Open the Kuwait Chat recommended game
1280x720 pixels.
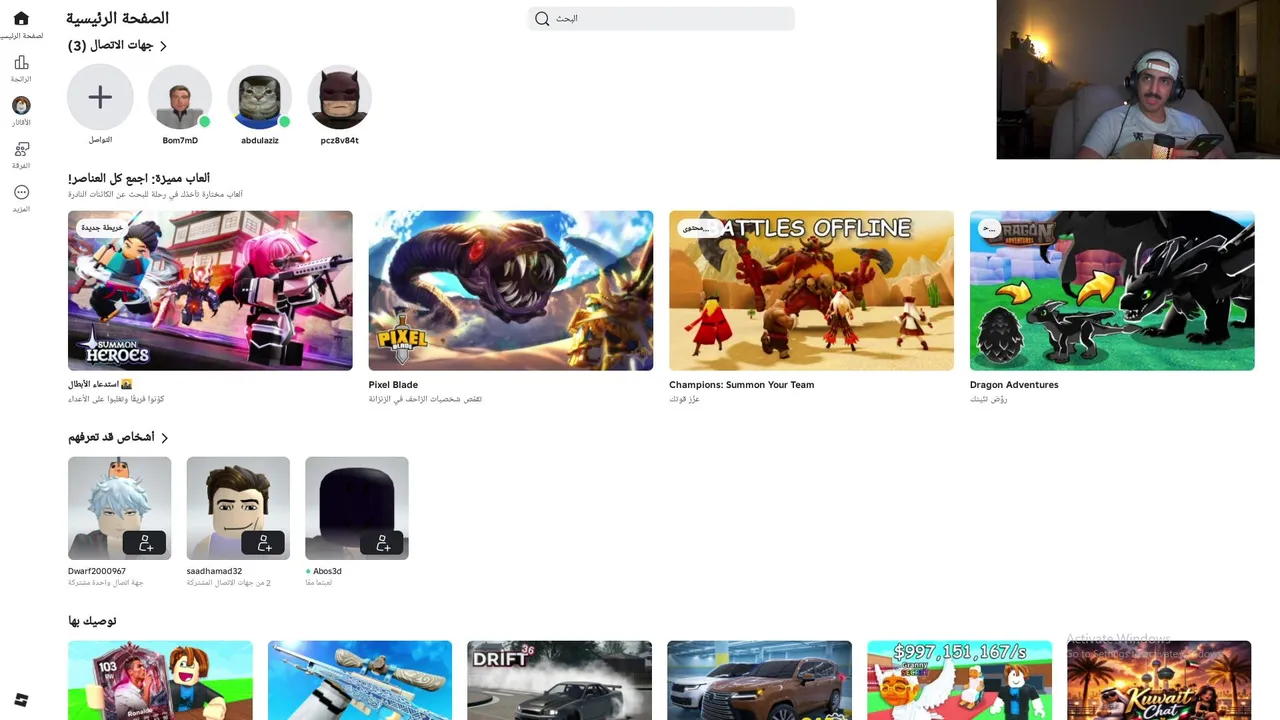1159,680
